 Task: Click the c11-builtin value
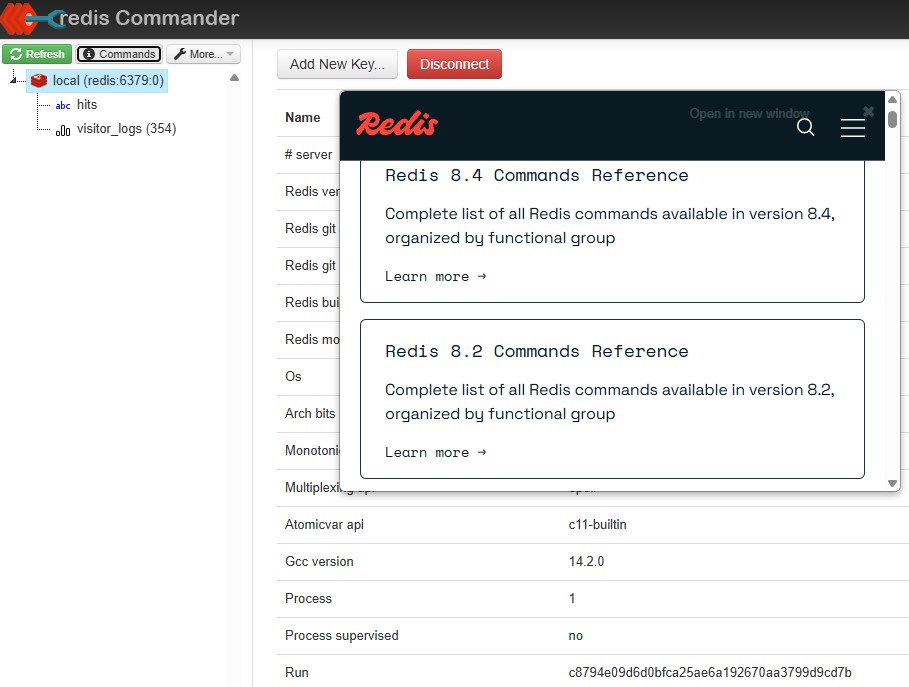(597, 525)
